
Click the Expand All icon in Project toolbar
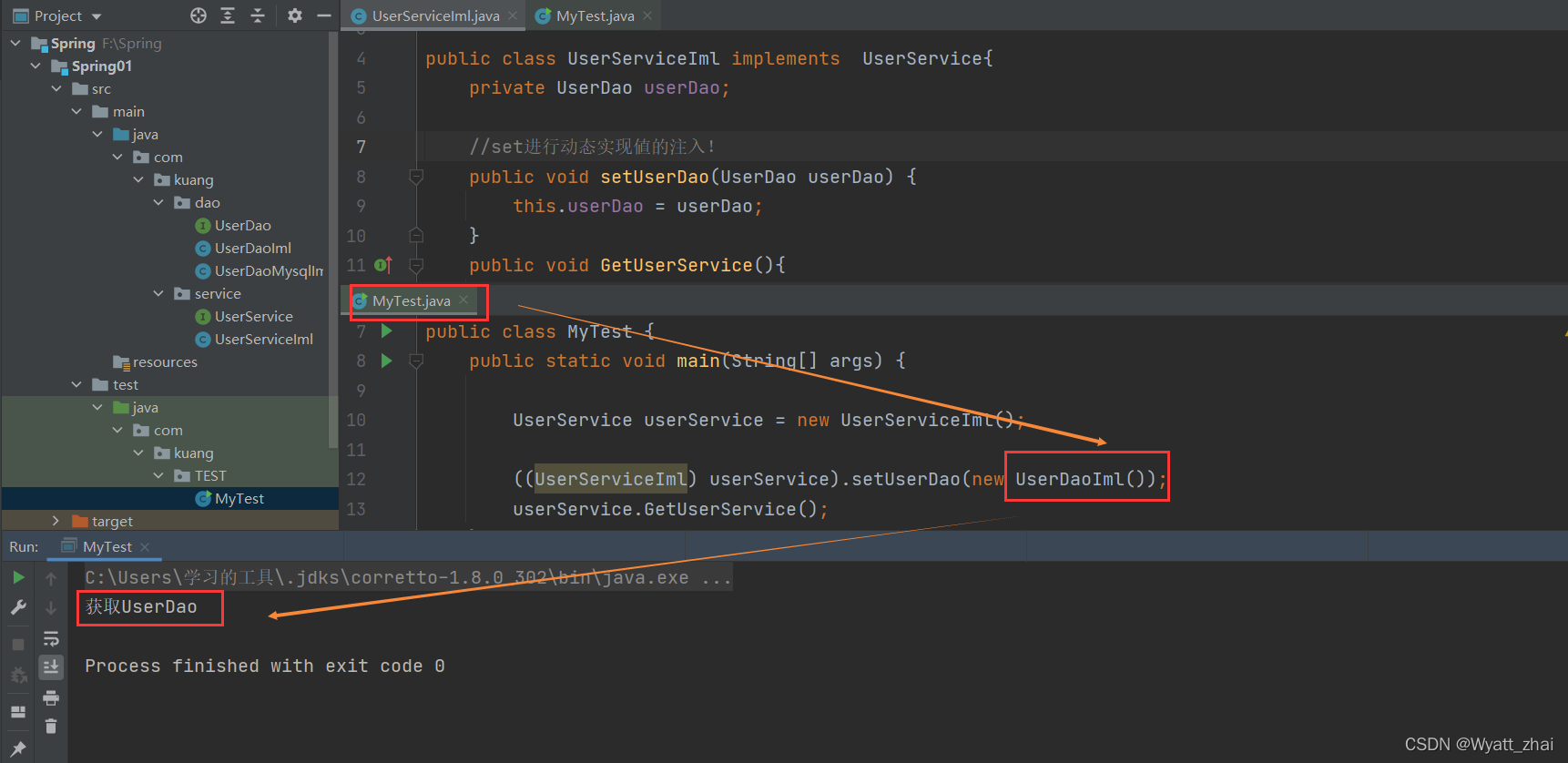click(228, 15)
